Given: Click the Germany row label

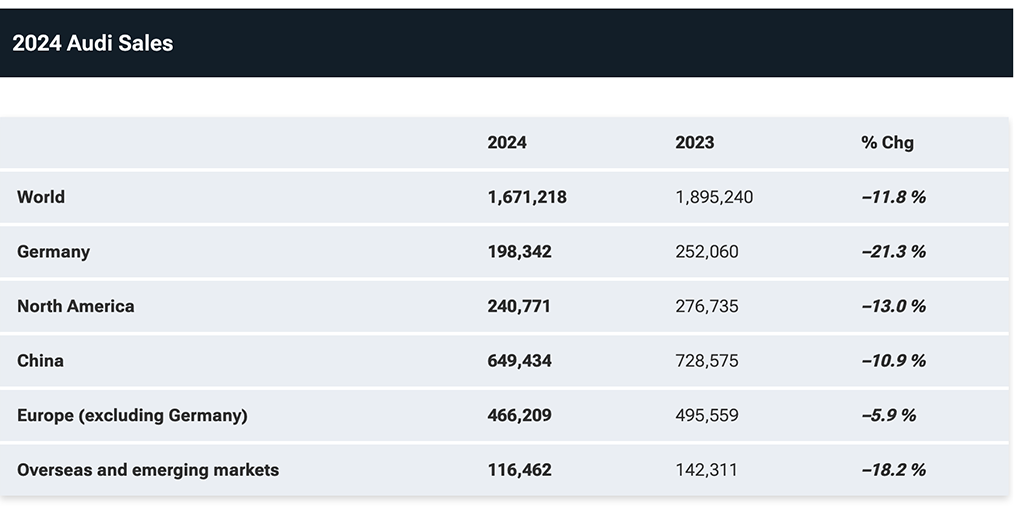Looking at the screenshot, I should pyautogui.click(x=54, y=252).
